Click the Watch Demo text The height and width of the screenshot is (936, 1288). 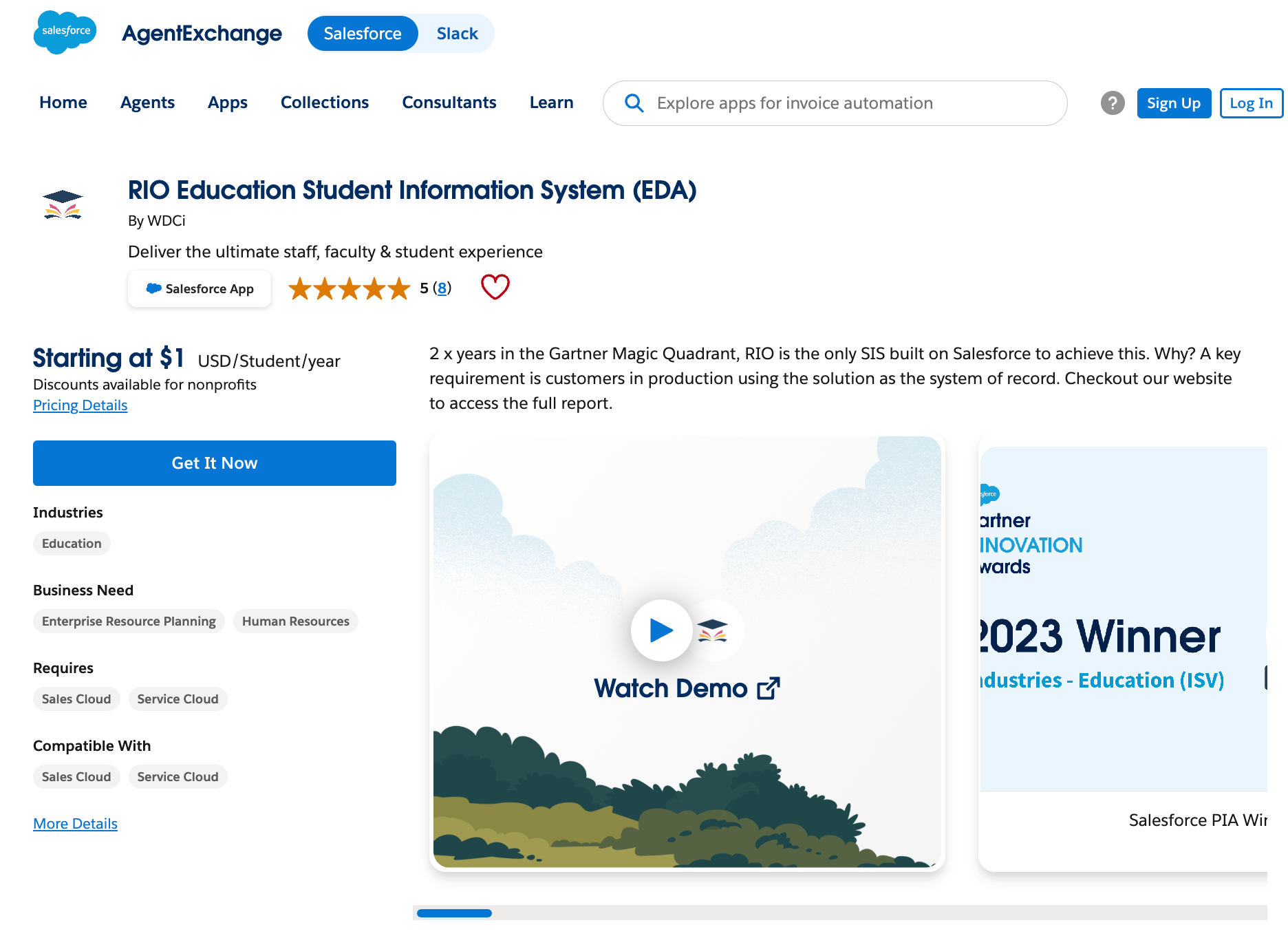671,688
